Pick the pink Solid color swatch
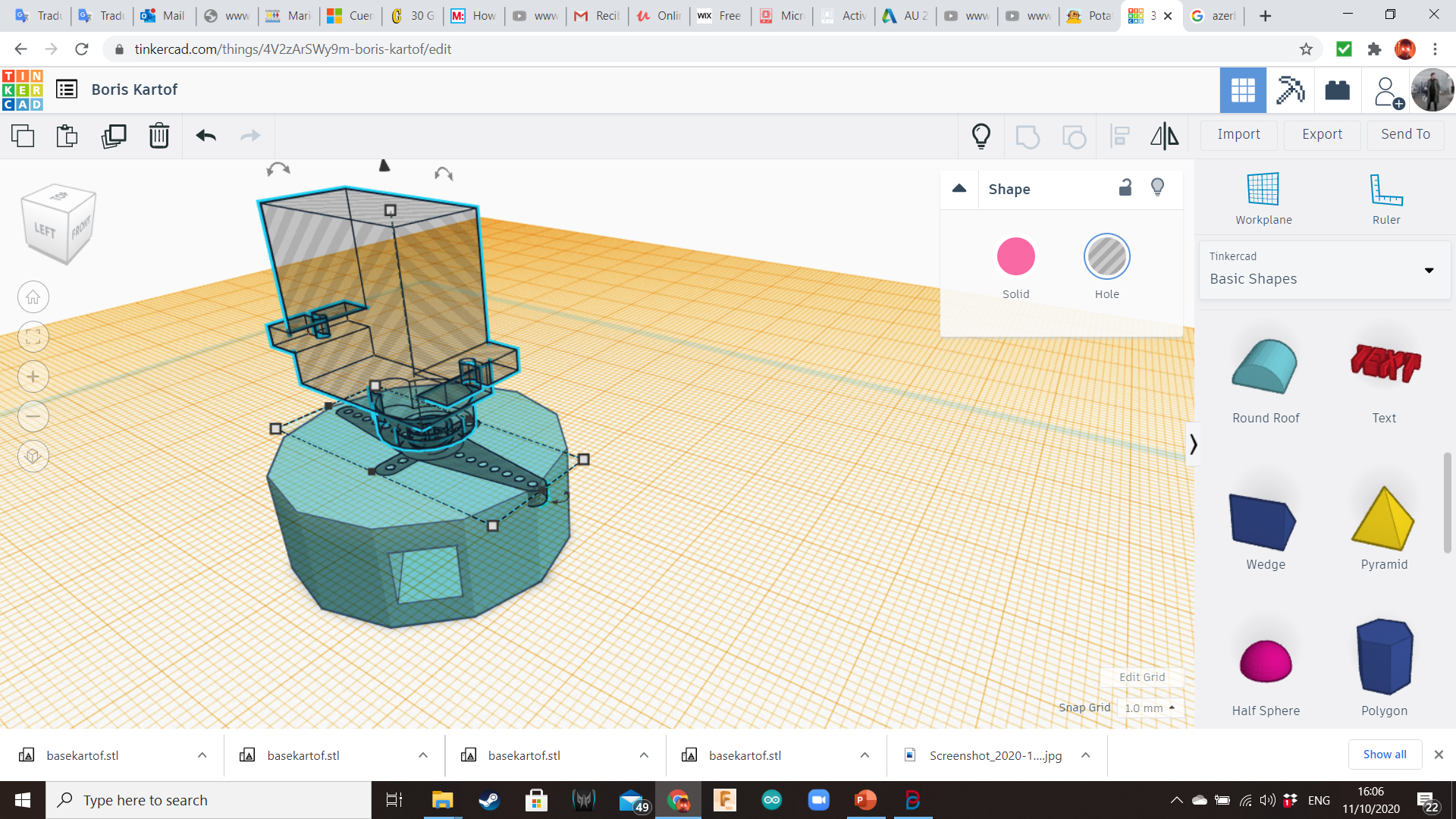1456x819 pixels. click(1015, 257)
